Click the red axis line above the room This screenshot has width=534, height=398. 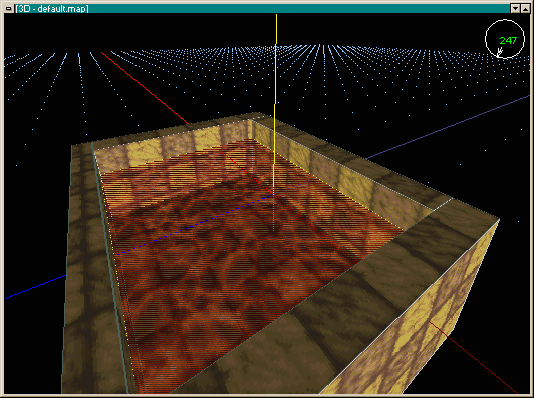pyautogui.click(x=145, y=88)
